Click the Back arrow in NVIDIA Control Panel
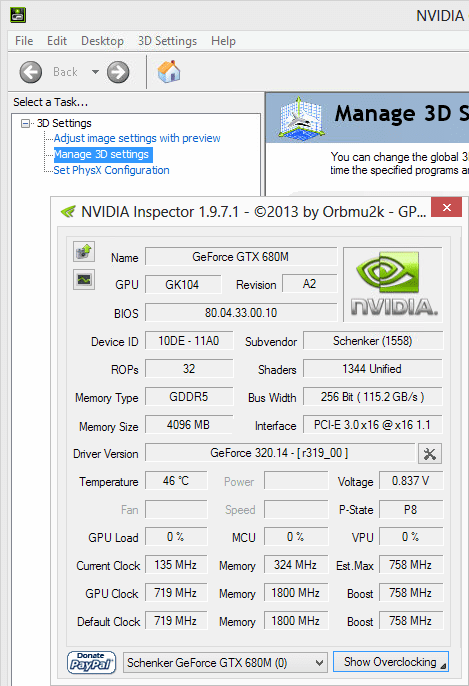The width and height of the screenshot is (469, 686). point(31,72)
